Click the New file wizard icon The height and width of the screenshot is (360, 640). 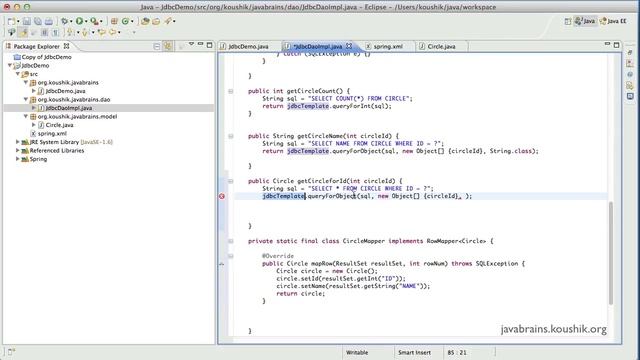[11, 21]
